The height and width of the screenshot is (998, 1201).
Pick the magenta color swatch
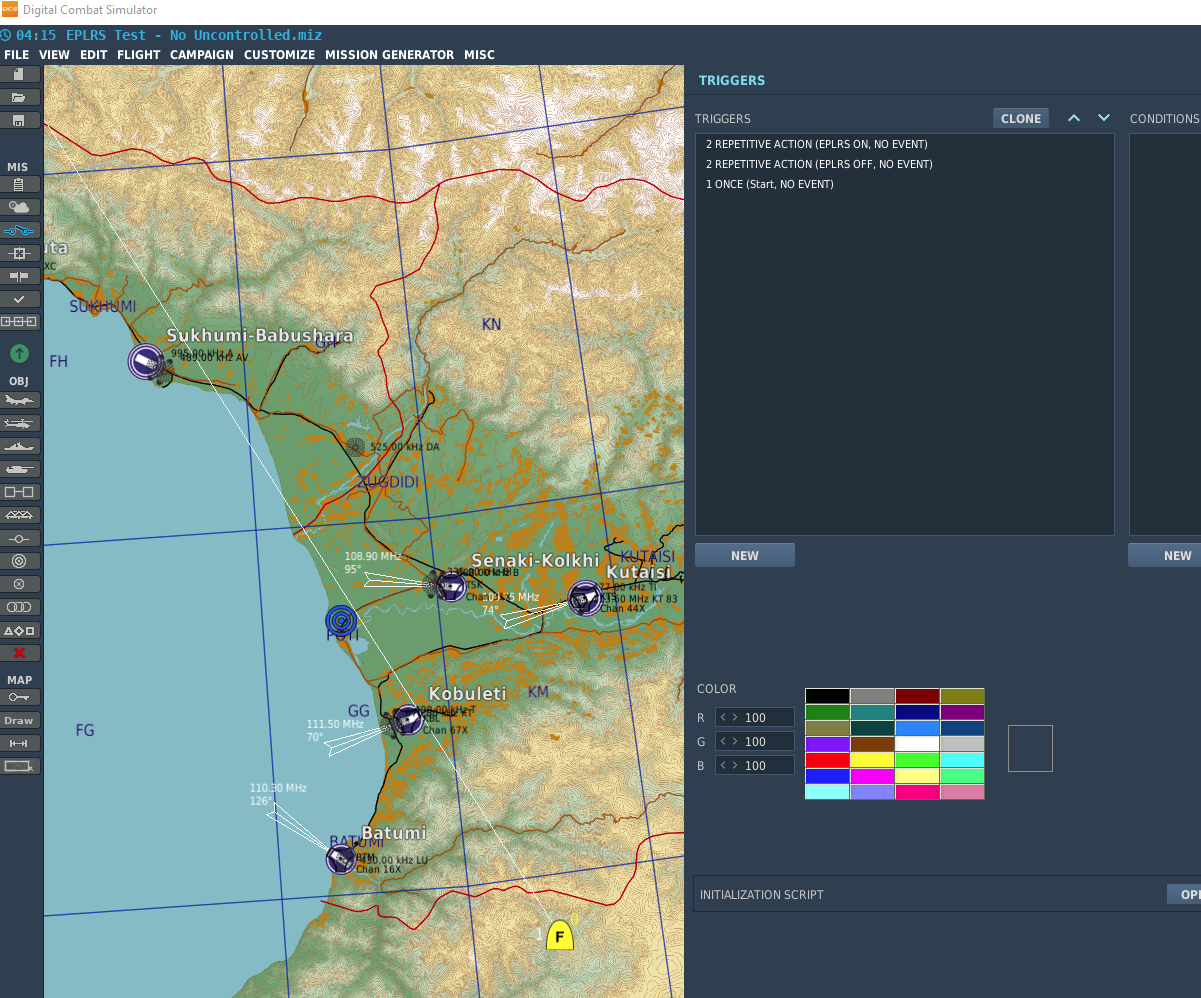click(x=872, y=776)
